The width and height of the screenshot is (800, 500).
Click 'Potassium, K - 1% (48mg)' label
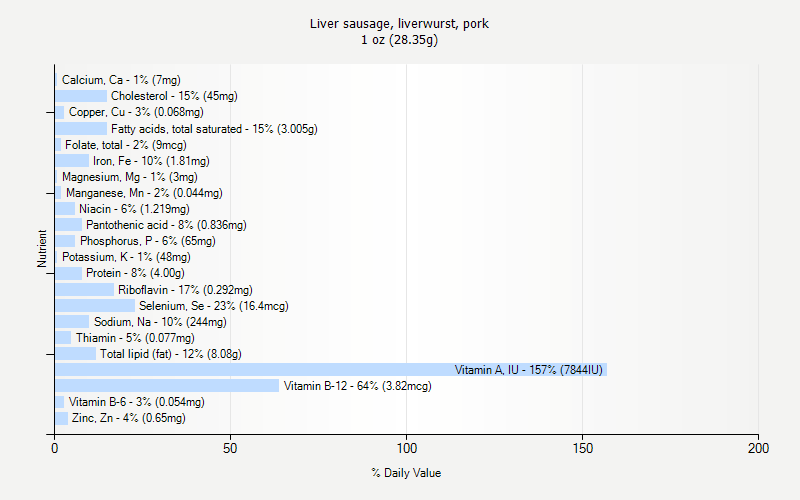coord(126,257)
